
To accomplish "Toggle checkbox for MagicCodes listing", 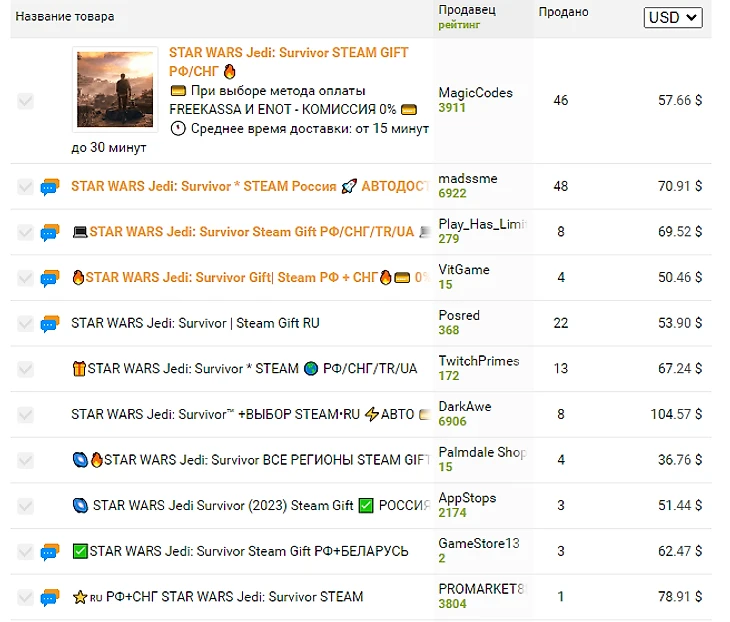I will point(25,101).
